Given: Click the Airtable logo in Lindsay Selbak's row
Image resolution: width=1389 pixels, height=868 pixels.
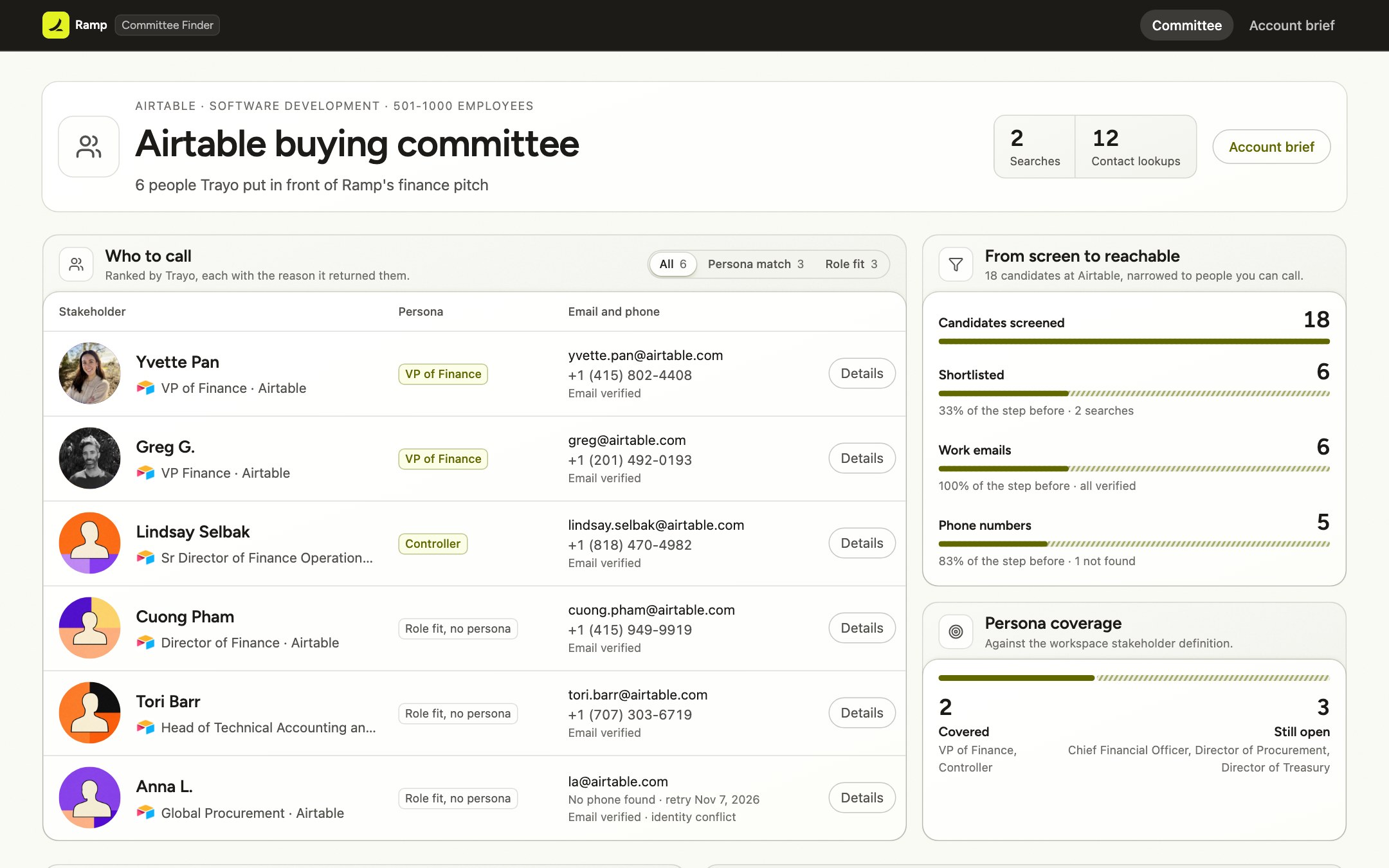Looking at the screenshot, I should pyautogui.click(x=145, y=557).
